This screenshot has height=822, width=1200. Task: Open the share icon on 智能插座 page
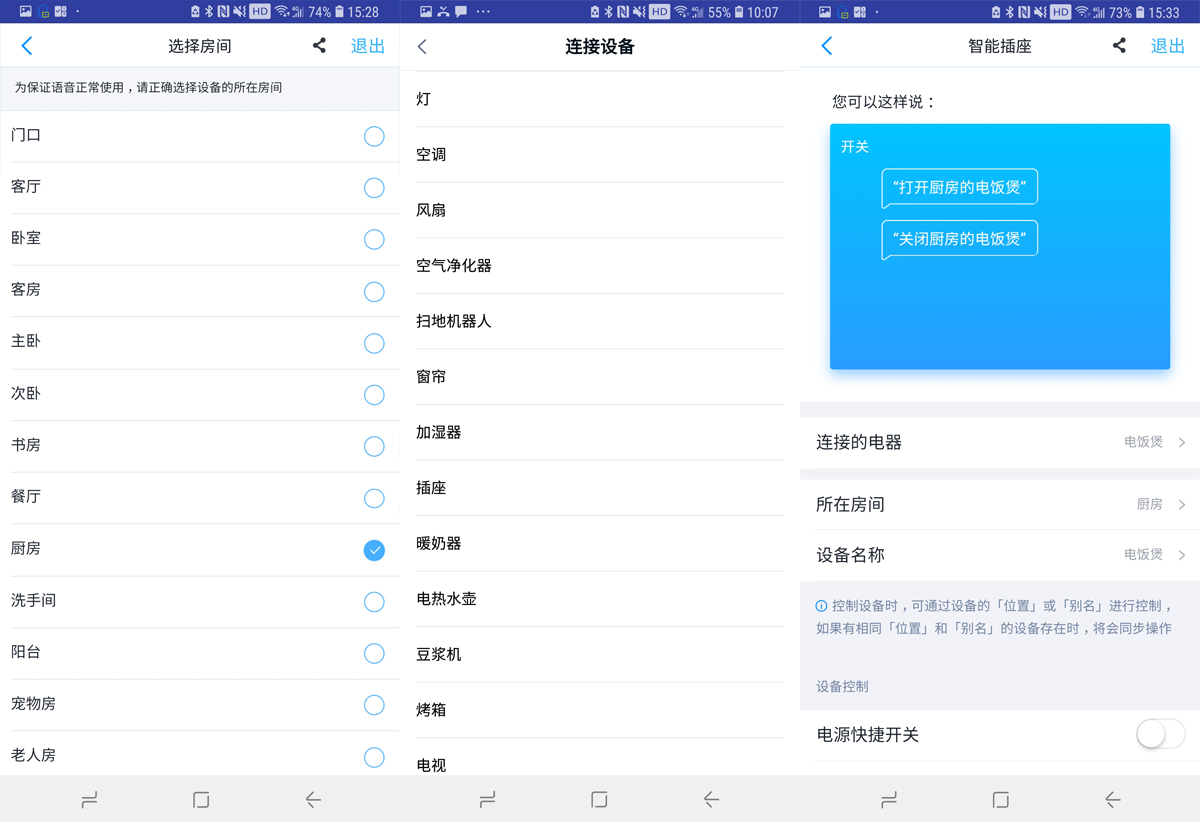point(1119,45)
